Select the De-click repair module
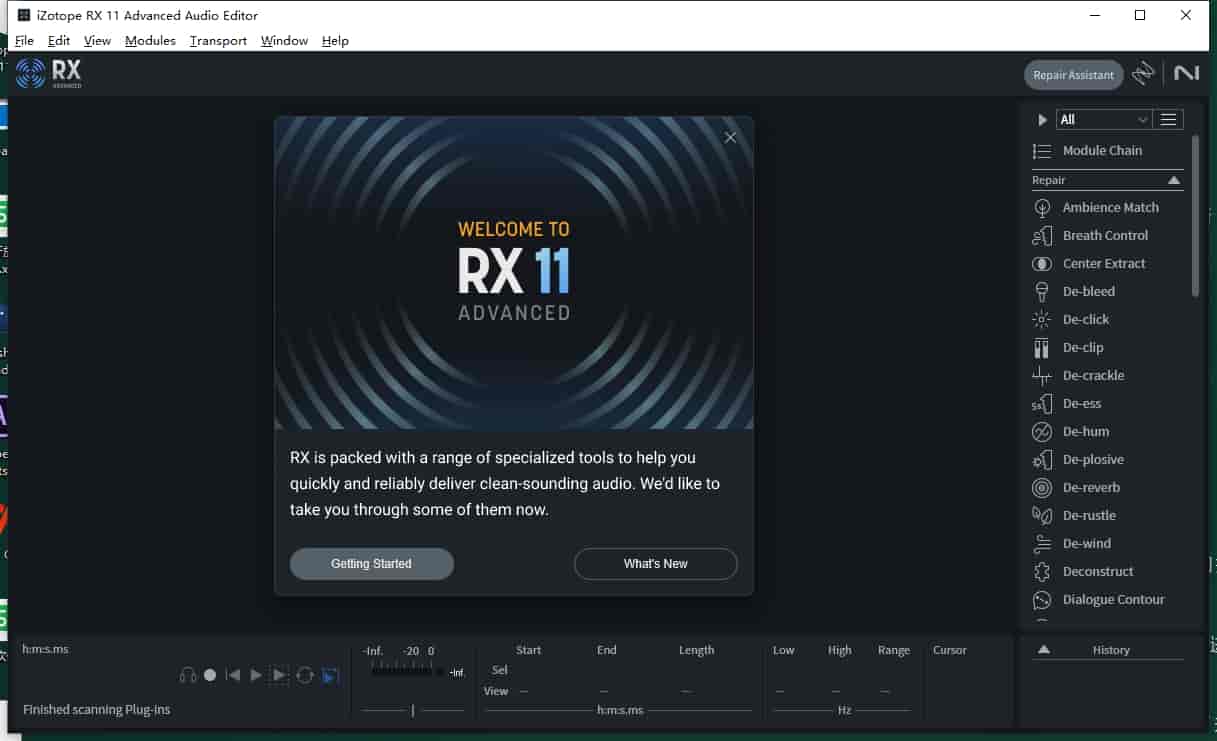 1087,319
